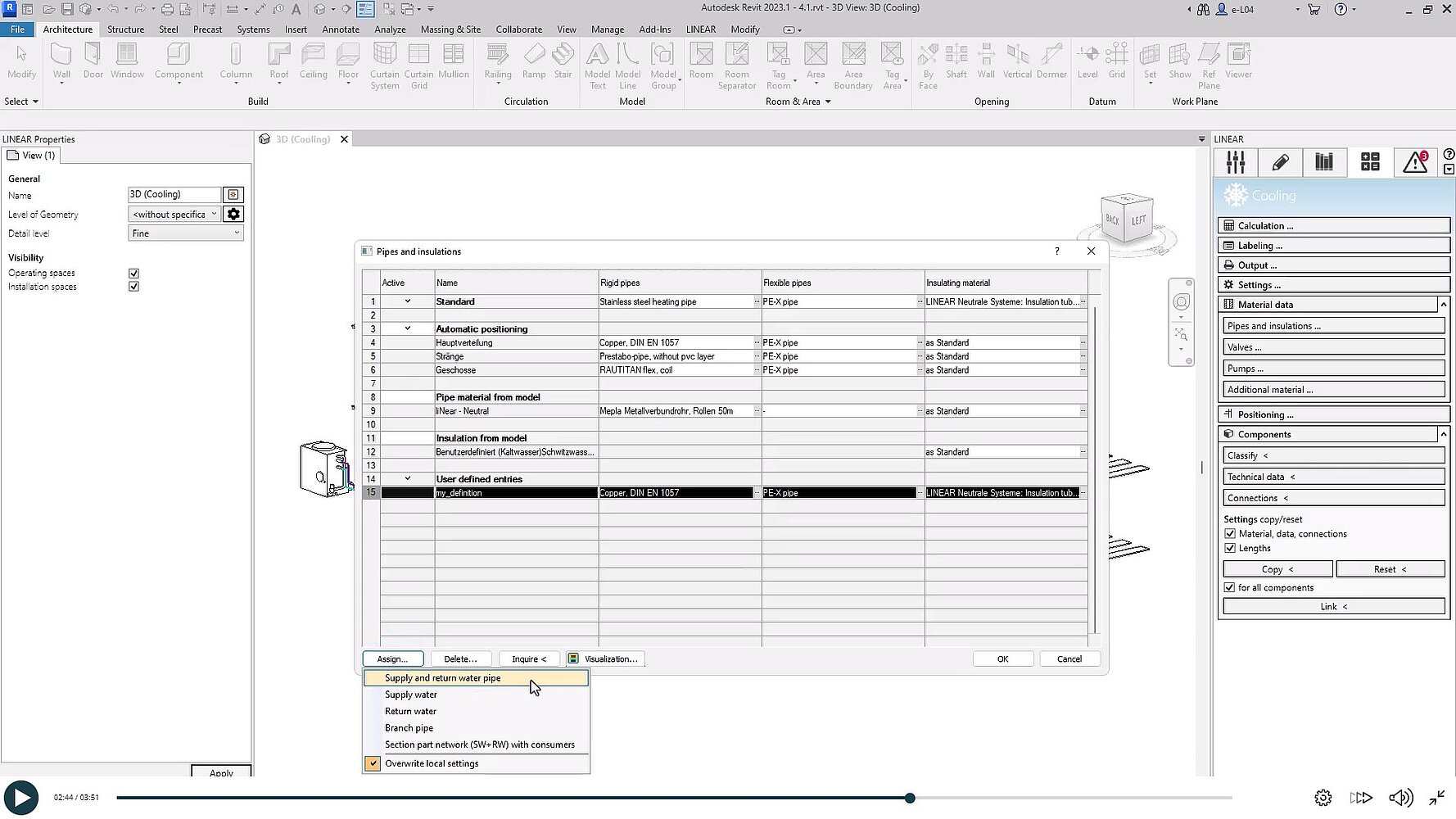The height and width of the screenshot is (819, 1456).
Task: Click the Shaft opening tool
Action: (x=956, y=61)
